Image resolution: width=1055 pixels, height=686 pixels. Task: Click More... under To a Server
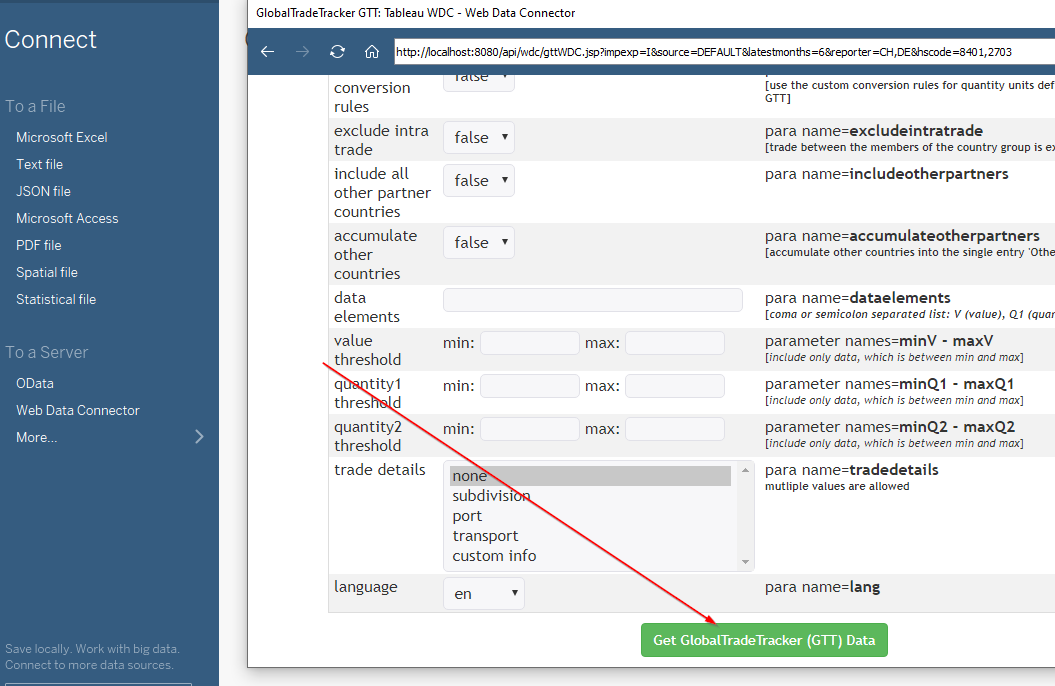pos(37,437)
